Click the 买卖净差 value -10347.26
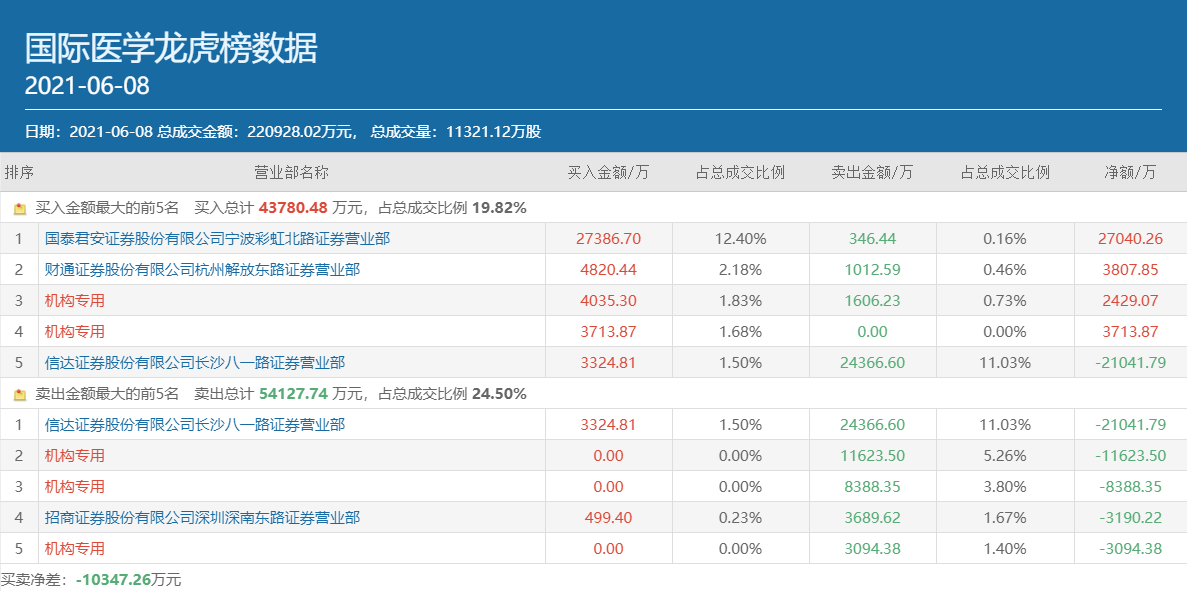 [112, 580]
